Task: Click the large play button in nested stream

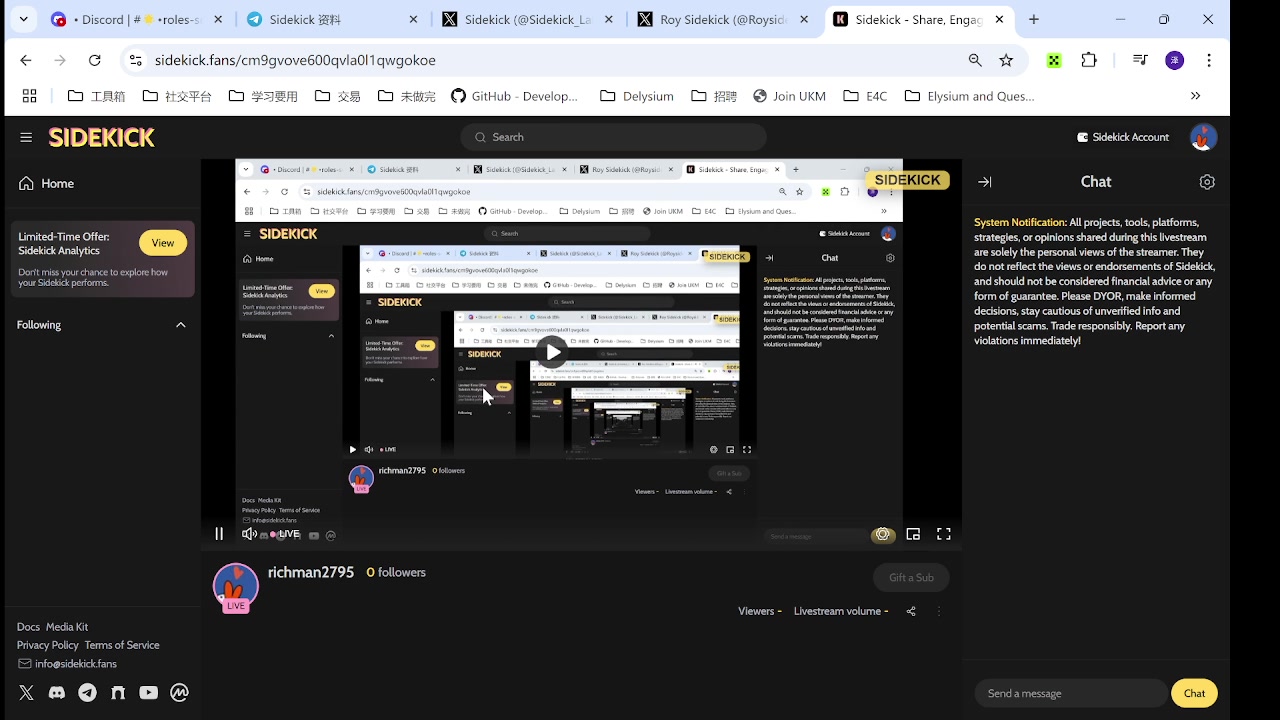Action: (x=553, y=352)
